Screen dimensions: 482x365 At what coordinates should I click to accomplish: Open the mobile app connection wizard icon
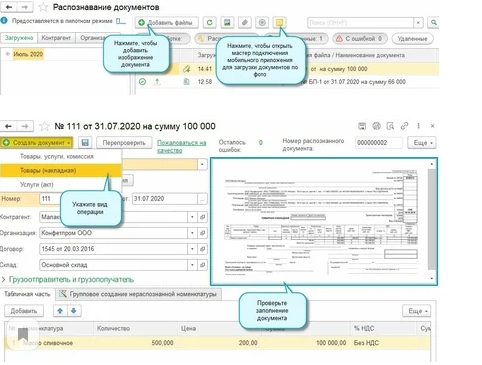[279, 22]
